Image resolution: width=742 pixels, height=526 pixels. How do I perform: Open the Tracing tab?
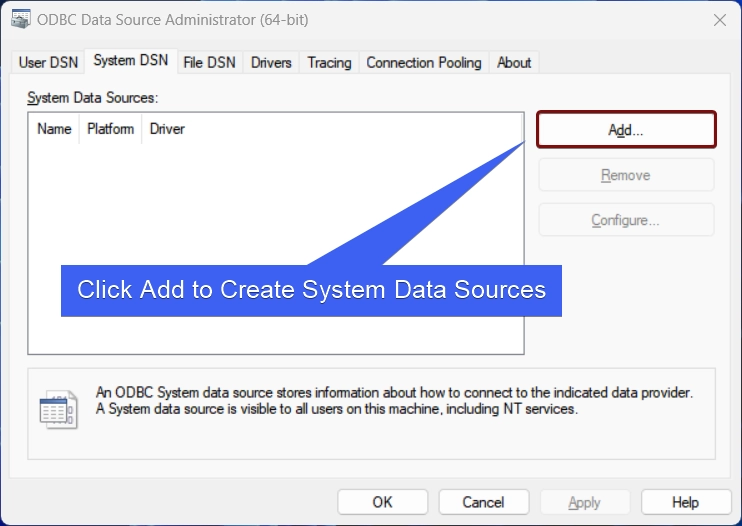tap(329, 62)
